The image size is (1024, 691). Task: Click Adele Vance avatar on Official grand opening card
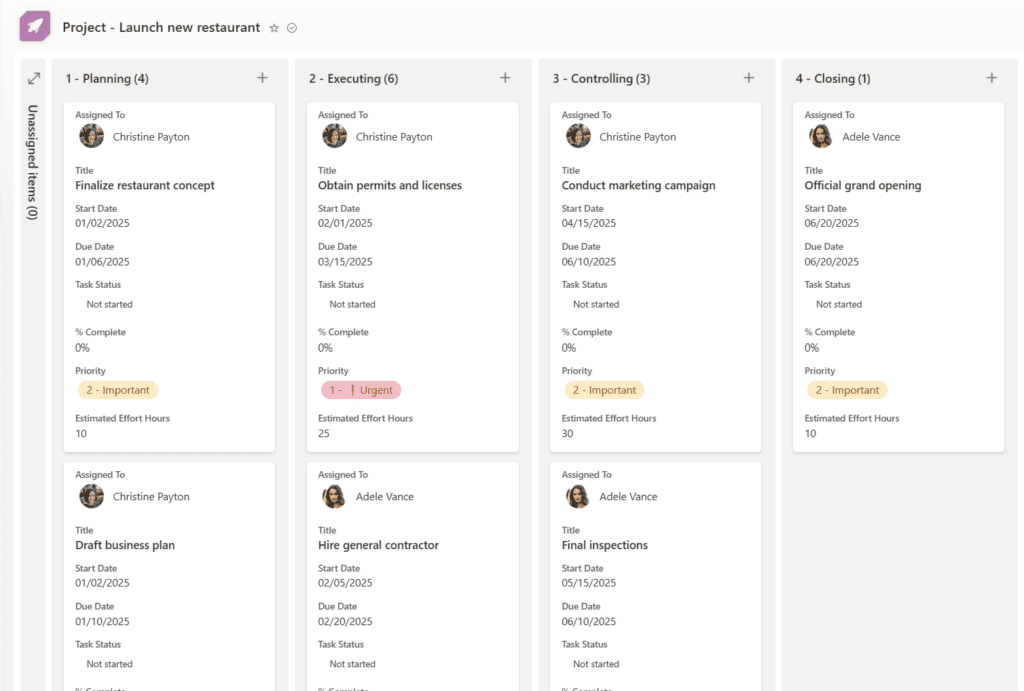pyautogui.click(x=821, y=137)
